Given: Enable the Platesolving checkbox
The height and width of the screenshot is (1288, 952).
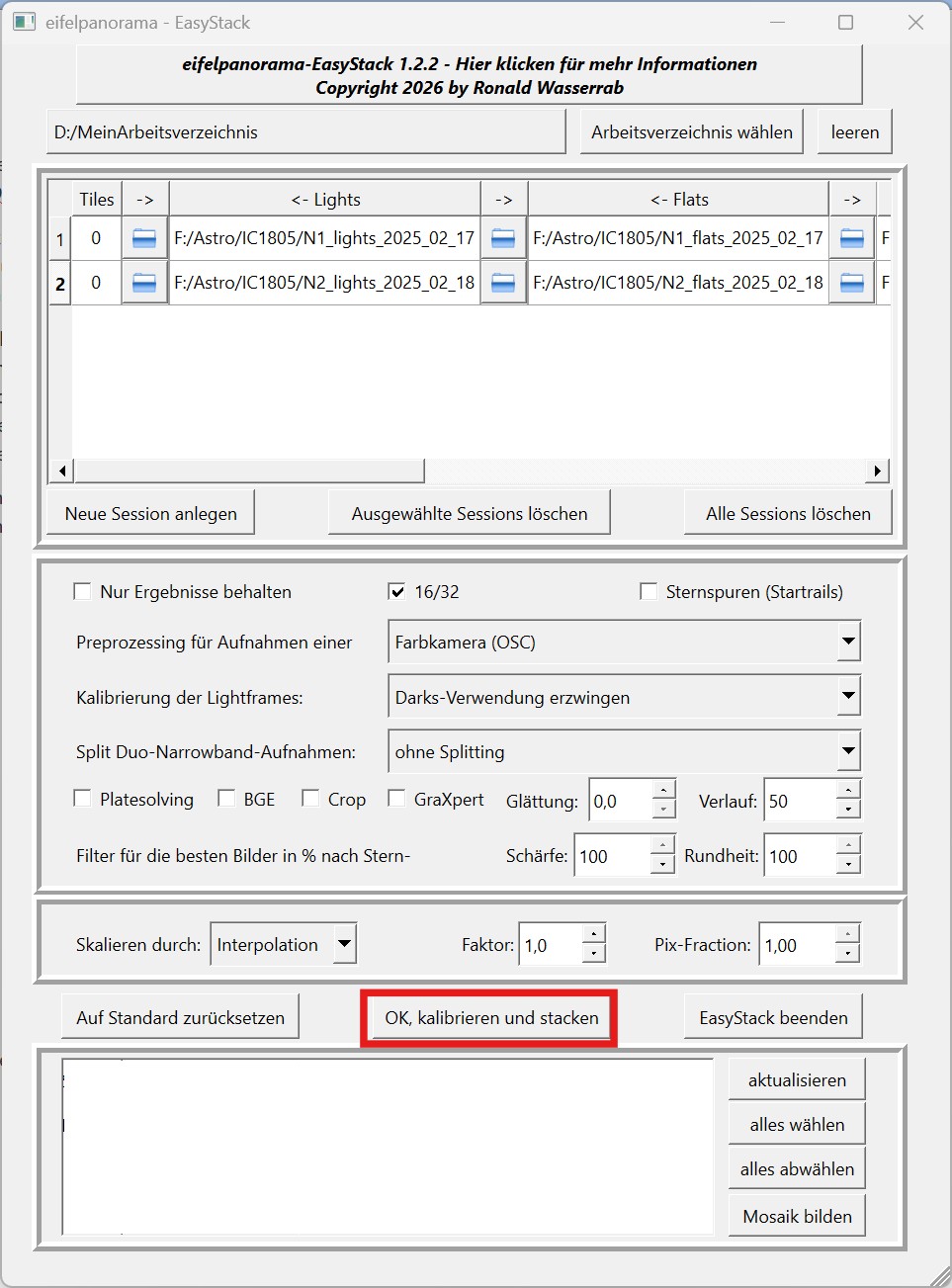Looking at the screenshot, I should (82, 799).
